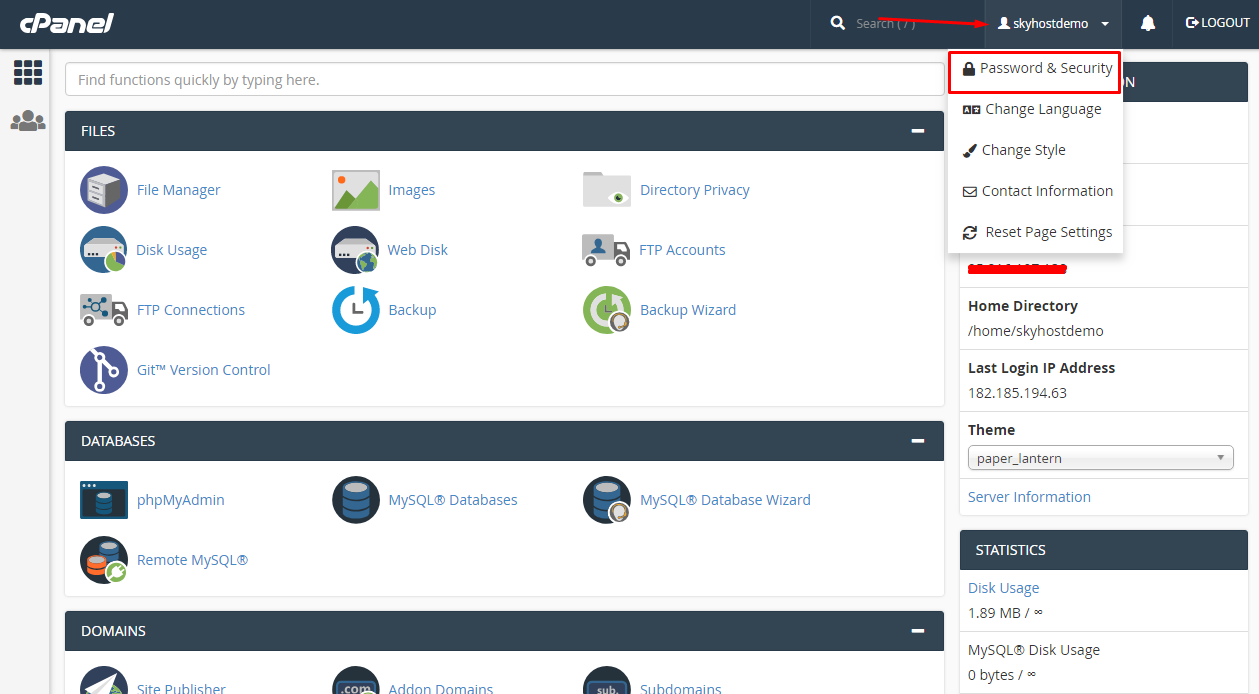Screen dimensions: 1259x694
Task: Click the search magnifier icon
Action: (838, 23)
